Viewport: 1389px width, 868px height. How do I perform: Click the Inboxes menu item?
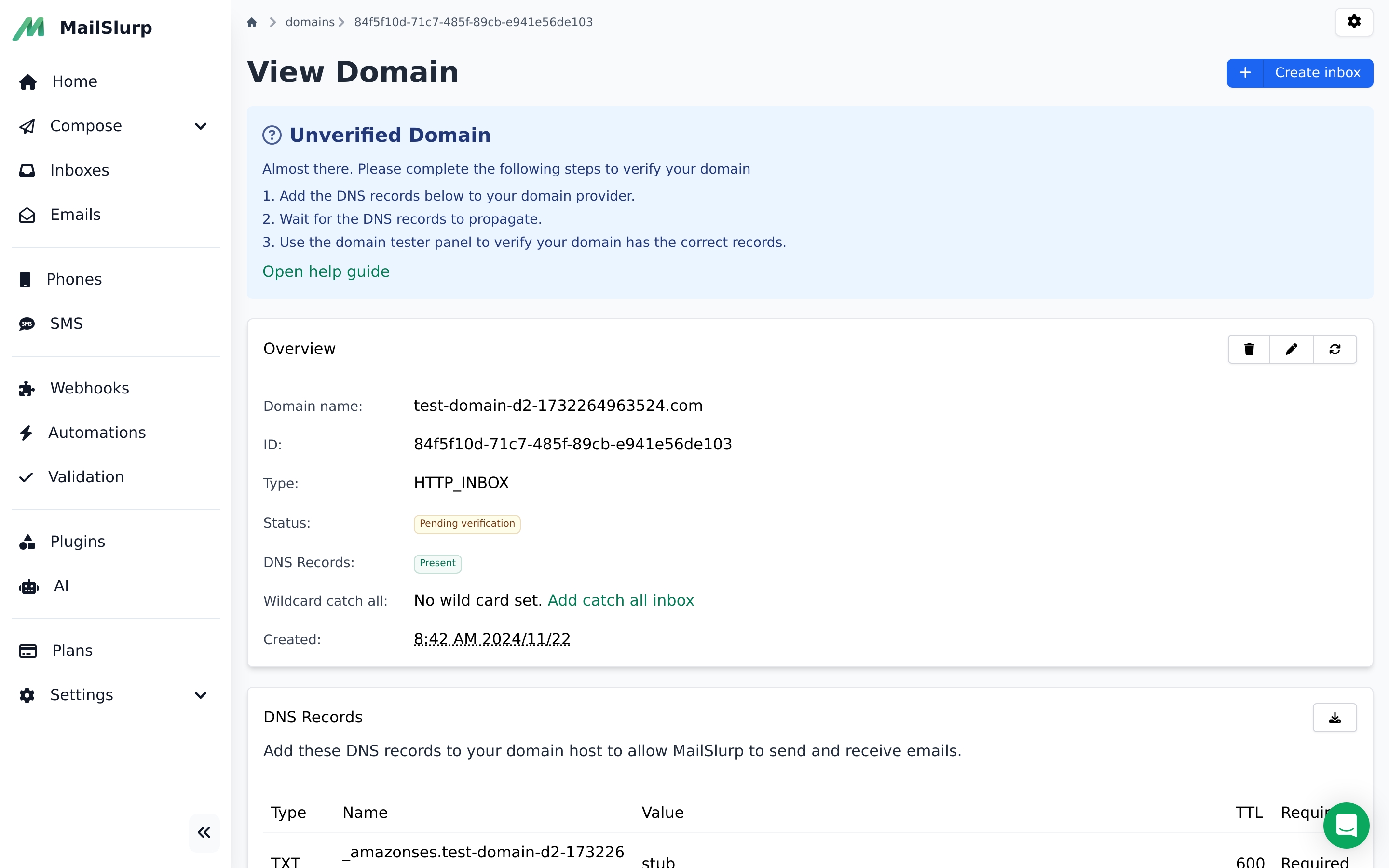80,170
